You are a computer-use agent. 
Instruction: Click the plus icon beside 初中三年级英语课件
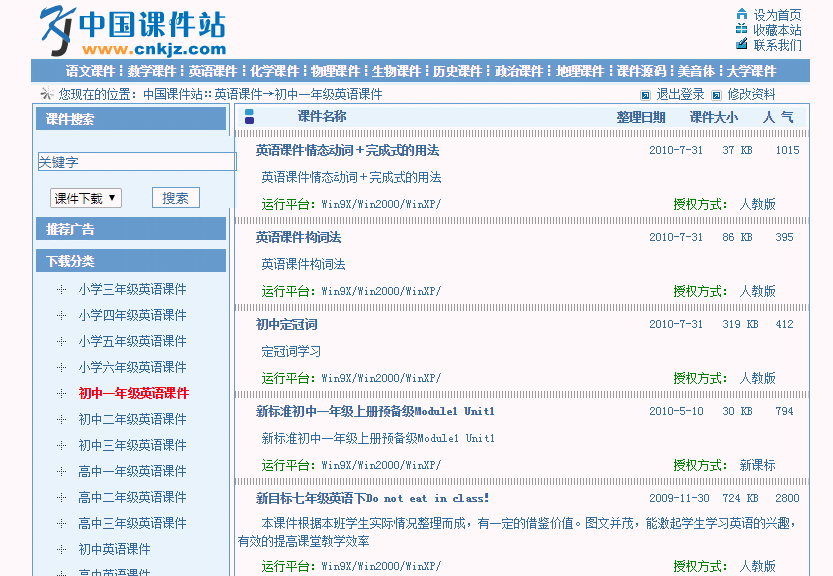(x=62, y=446)
